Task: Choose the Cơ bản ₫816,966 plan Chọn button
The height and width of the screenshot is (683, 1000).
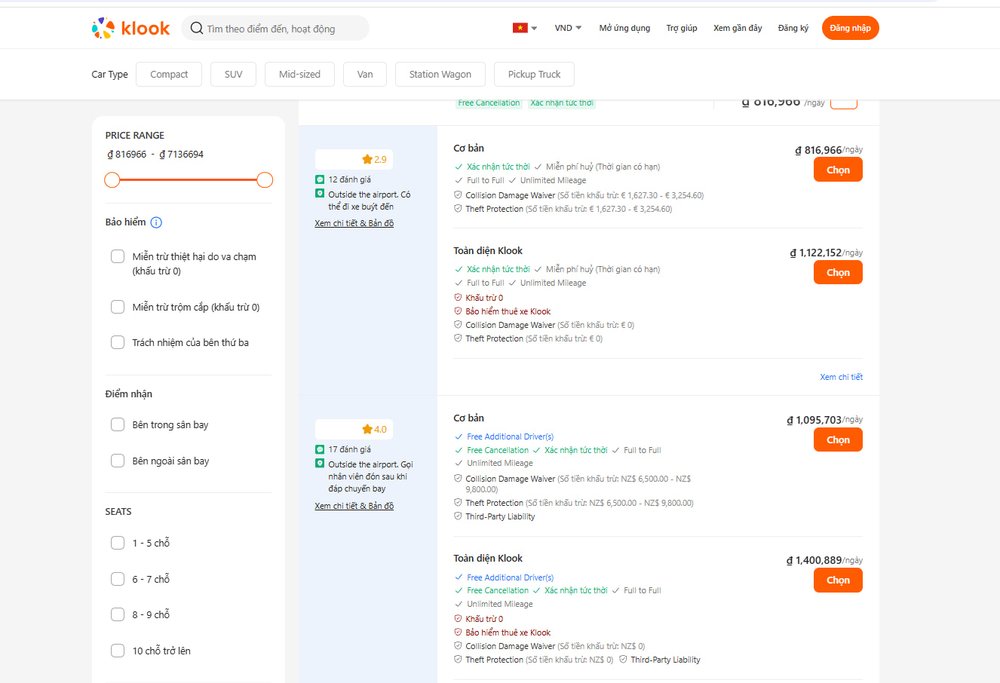Action: click(x=837, y=170)
